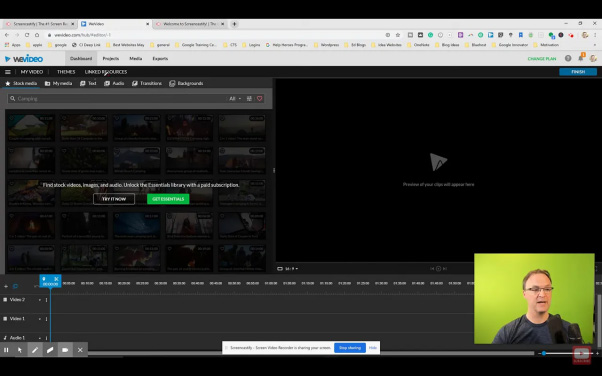
Task: Expand the Video 2 track dropdown arrow
Action: click(x=40, y=300)
